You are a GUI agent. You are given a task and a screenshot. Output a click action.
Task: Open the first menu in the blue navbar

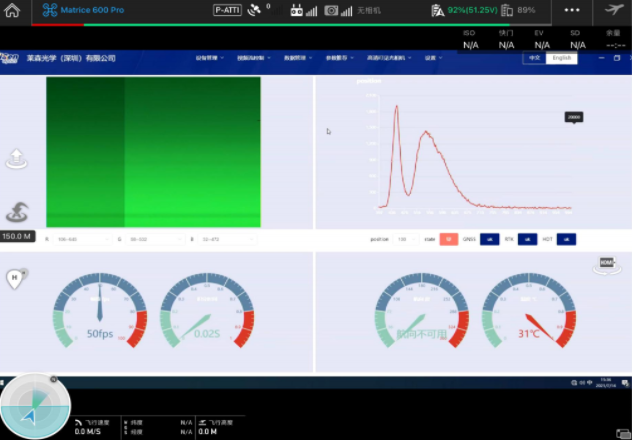pyautogui.click(x=208, y=58)
